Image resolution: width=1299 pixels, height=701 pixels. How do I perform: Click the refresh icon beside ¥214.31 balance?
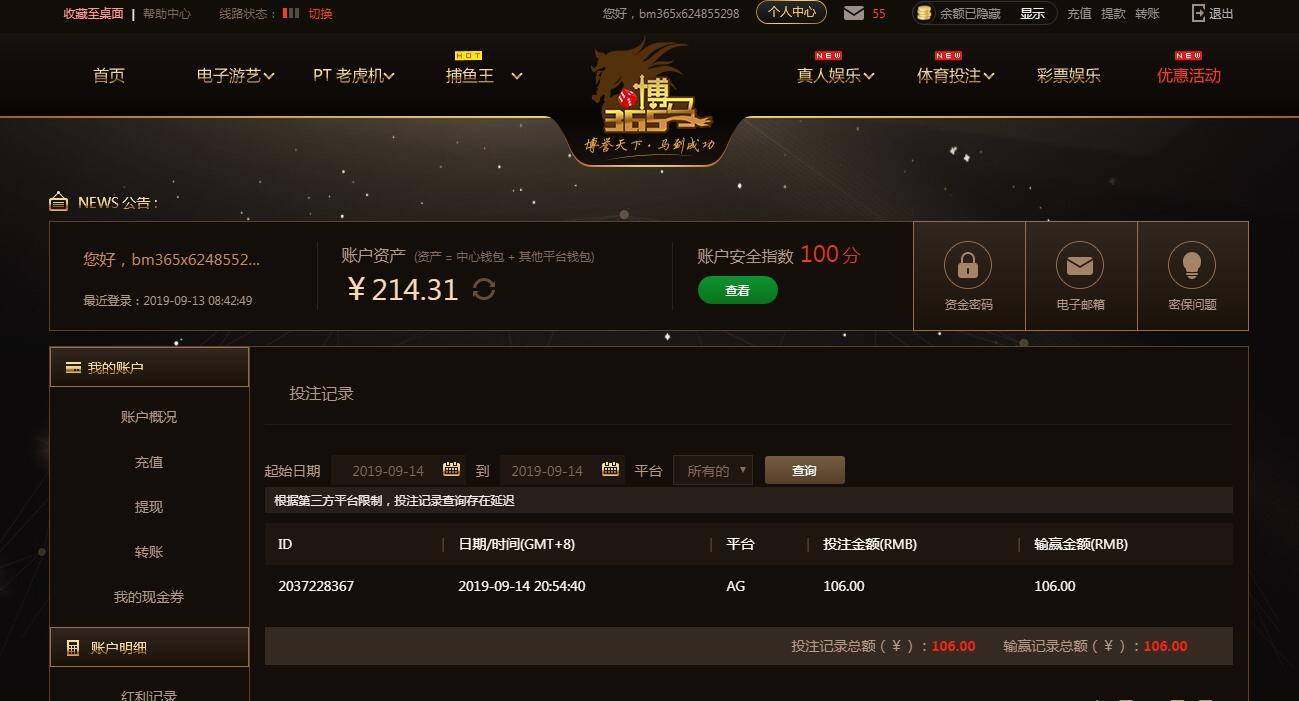point(484,290)
